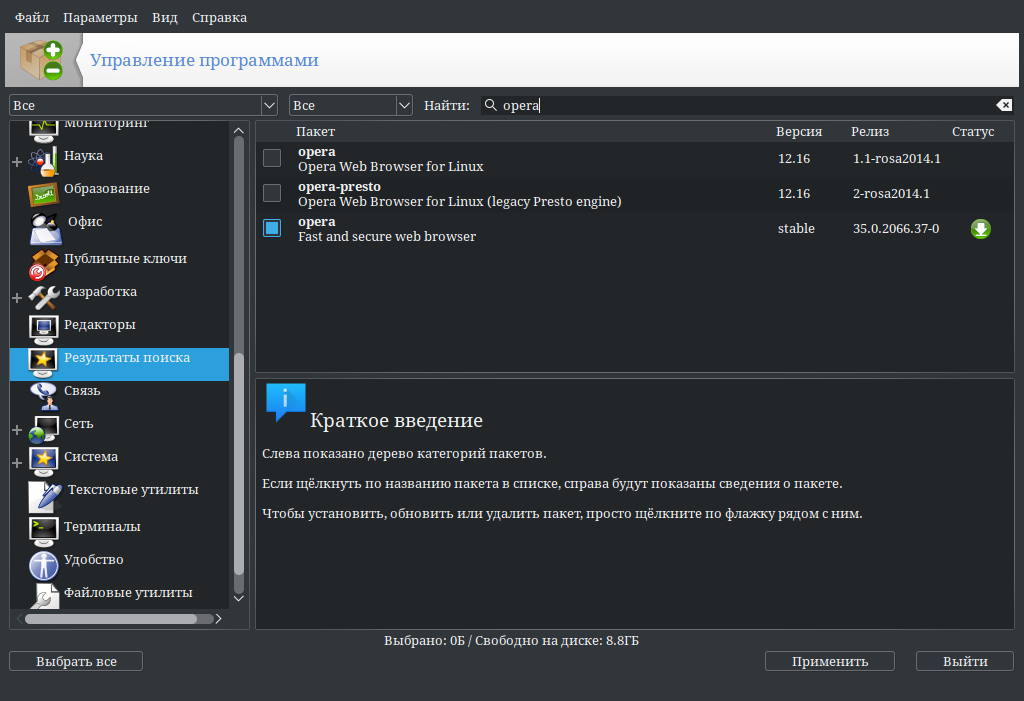Select the Файловые утилиты category
1024x701 pixels.
(x=128, y=593)
